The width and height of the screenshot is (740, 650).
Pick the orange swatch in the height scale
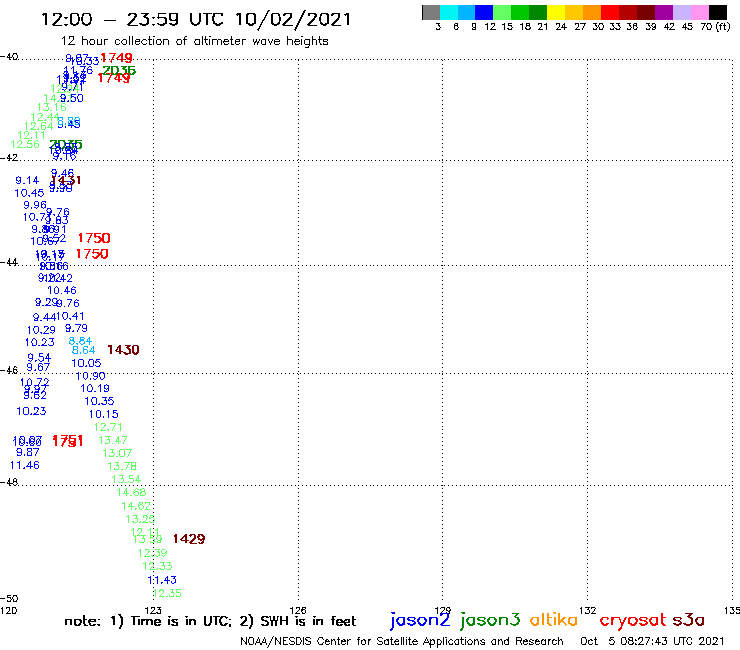point(592,12)
